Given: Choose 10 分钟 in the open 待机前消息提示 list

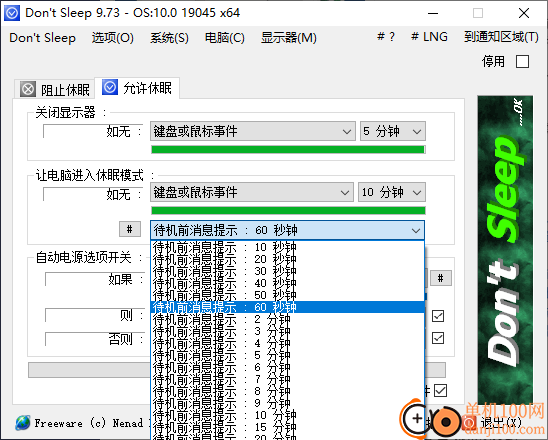Looking at the screenshot, I should pos(287,415).
